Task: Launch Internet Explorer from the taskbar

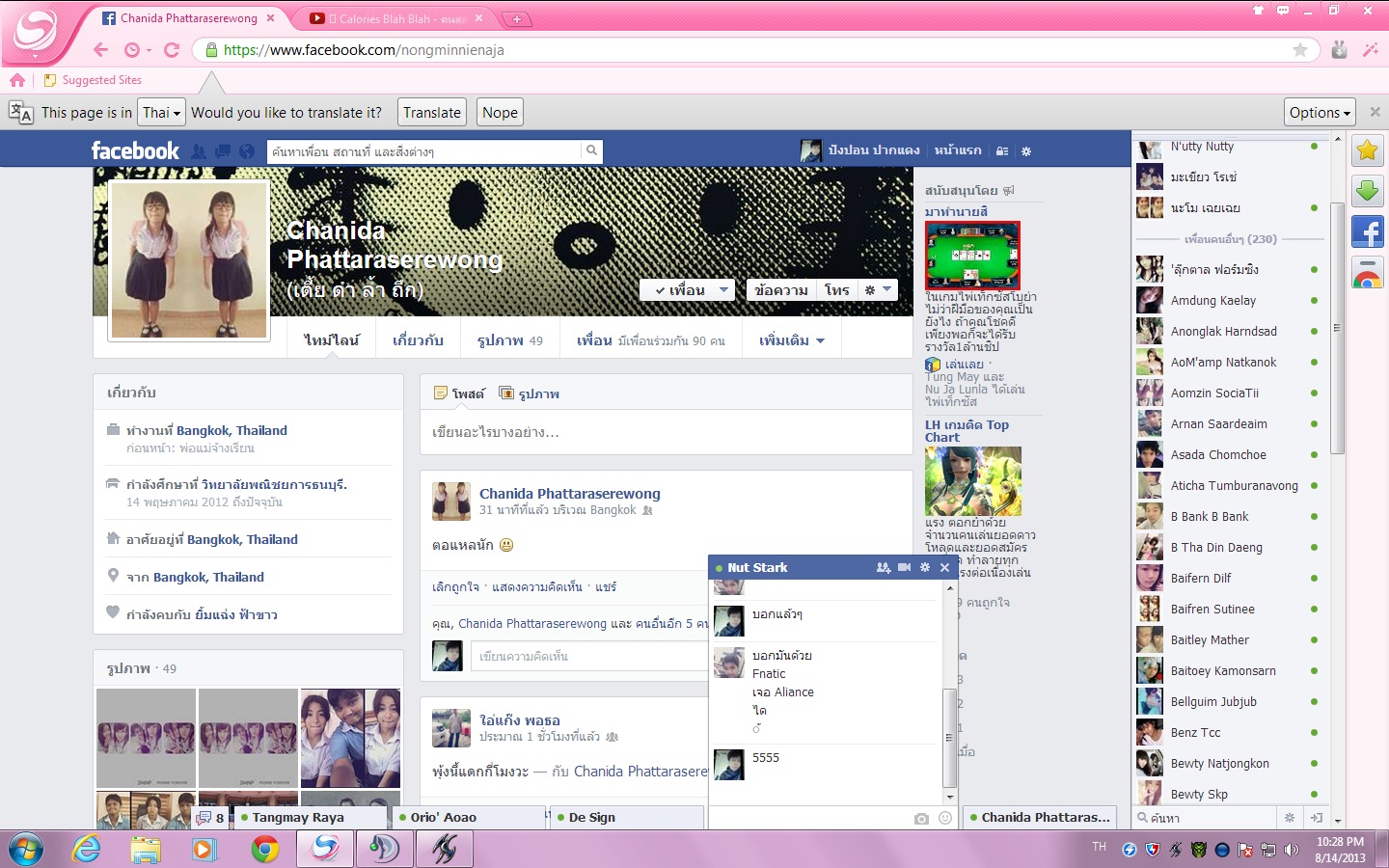Action: (87, 849)
